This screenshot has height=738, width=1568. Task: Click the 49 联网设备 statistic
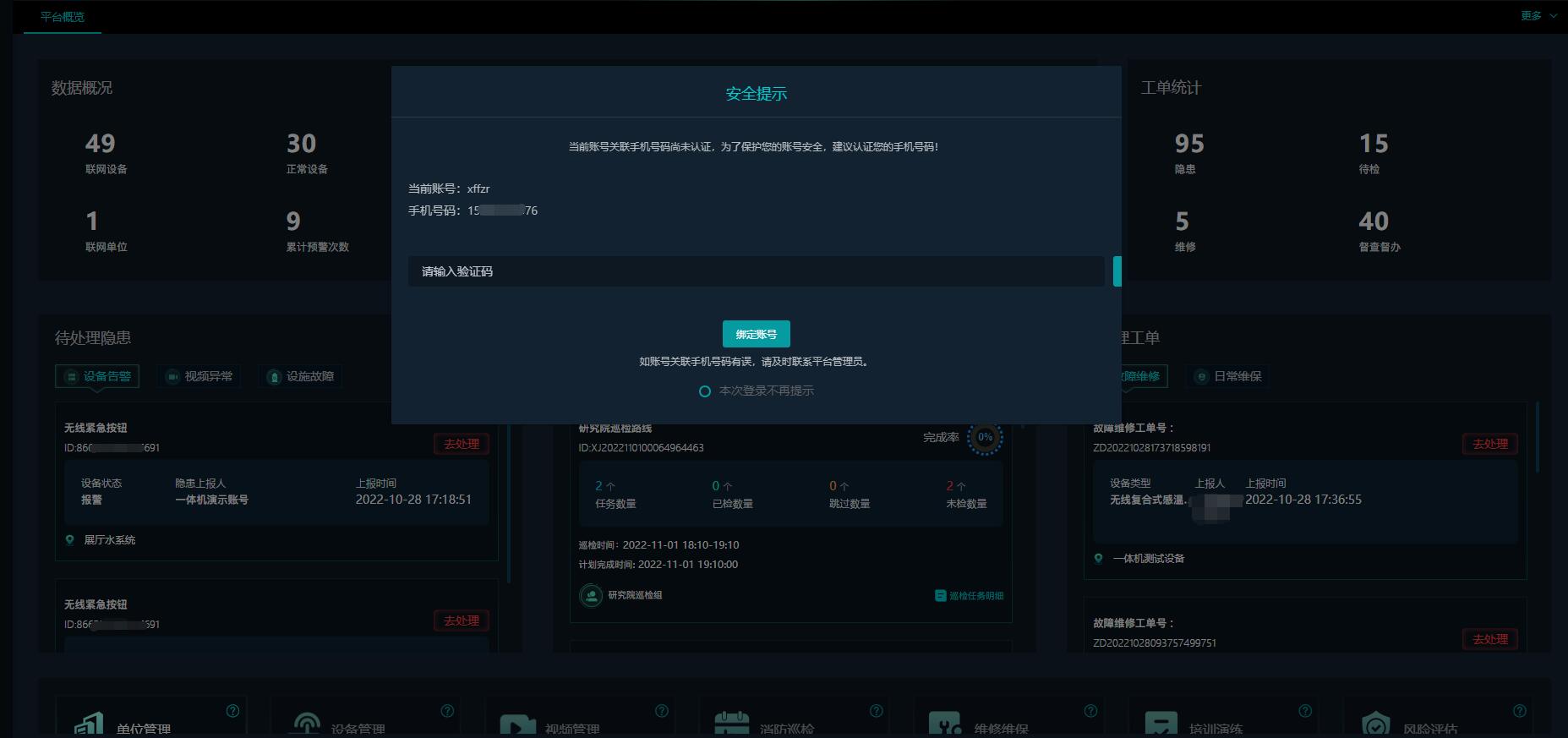coord(106,152)
